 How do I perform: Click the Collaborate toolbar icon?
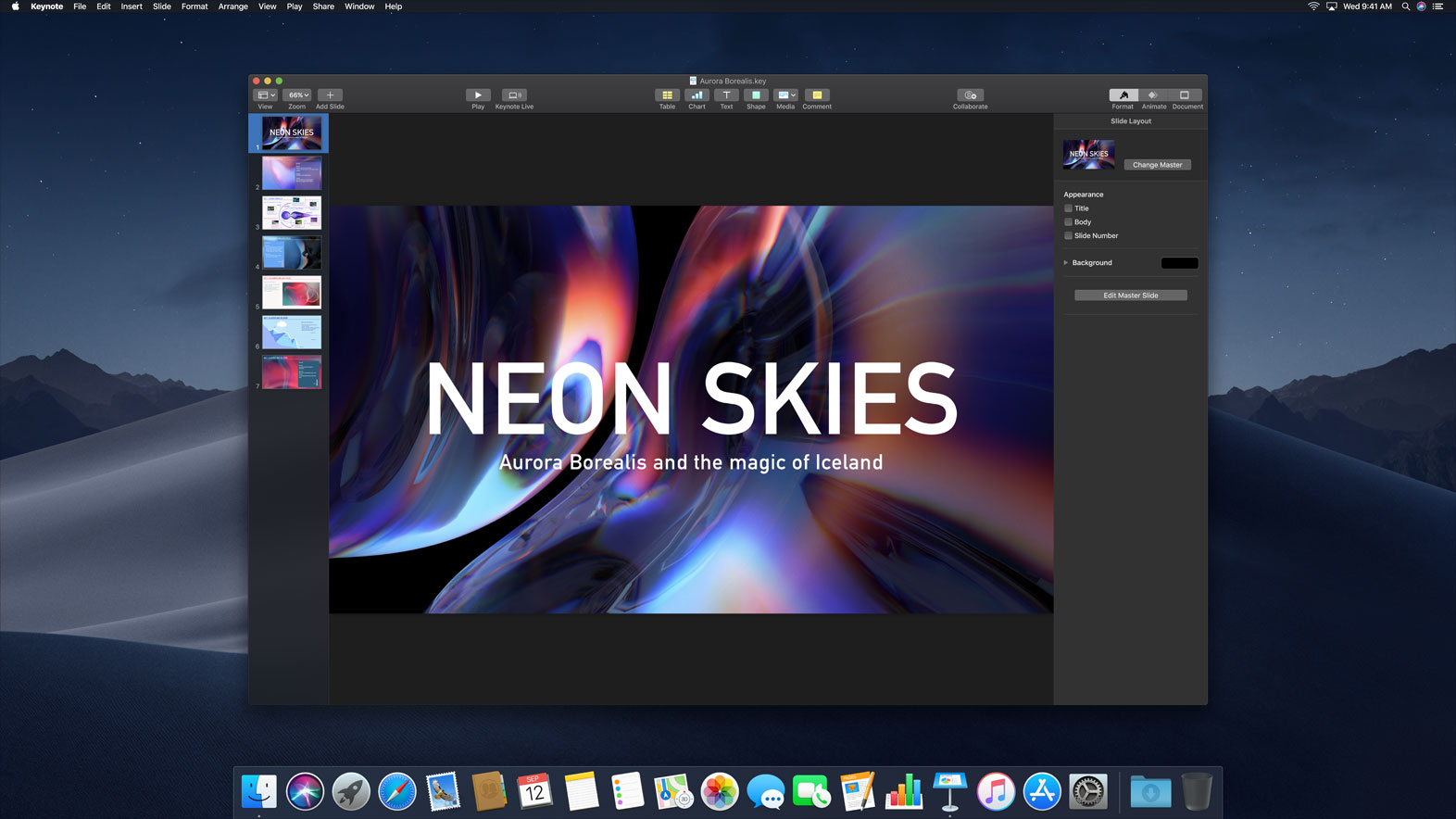click(x=970, y=95)
